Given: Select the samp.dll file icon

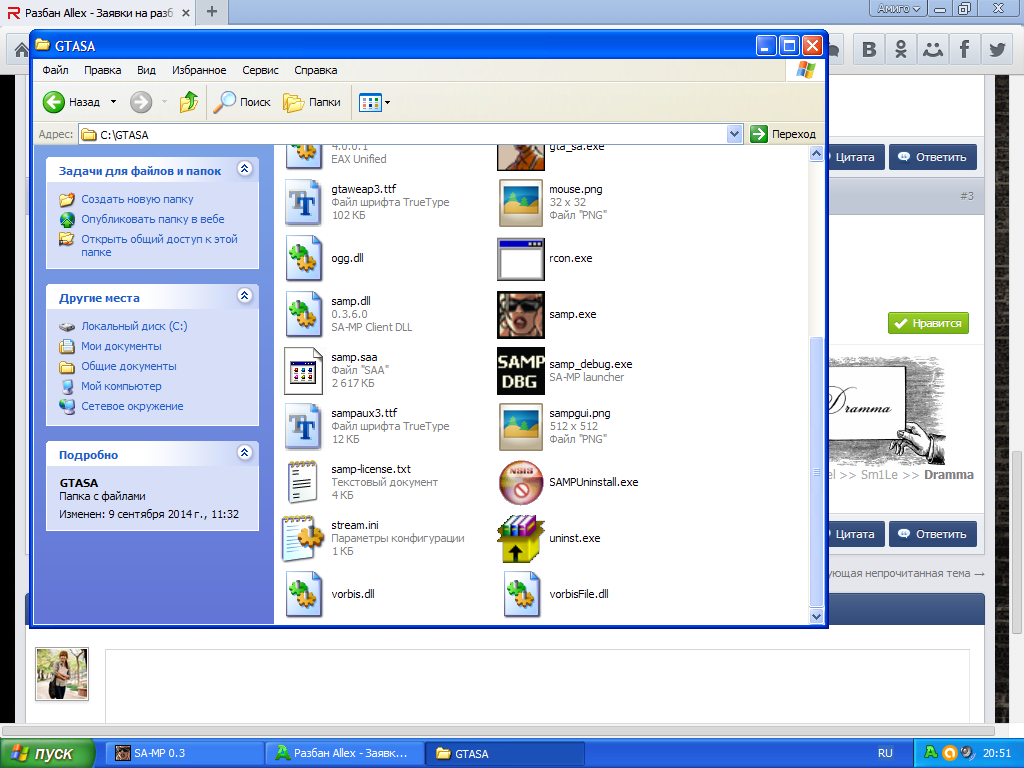Looking at the screenshot, I should pos(303,315).
